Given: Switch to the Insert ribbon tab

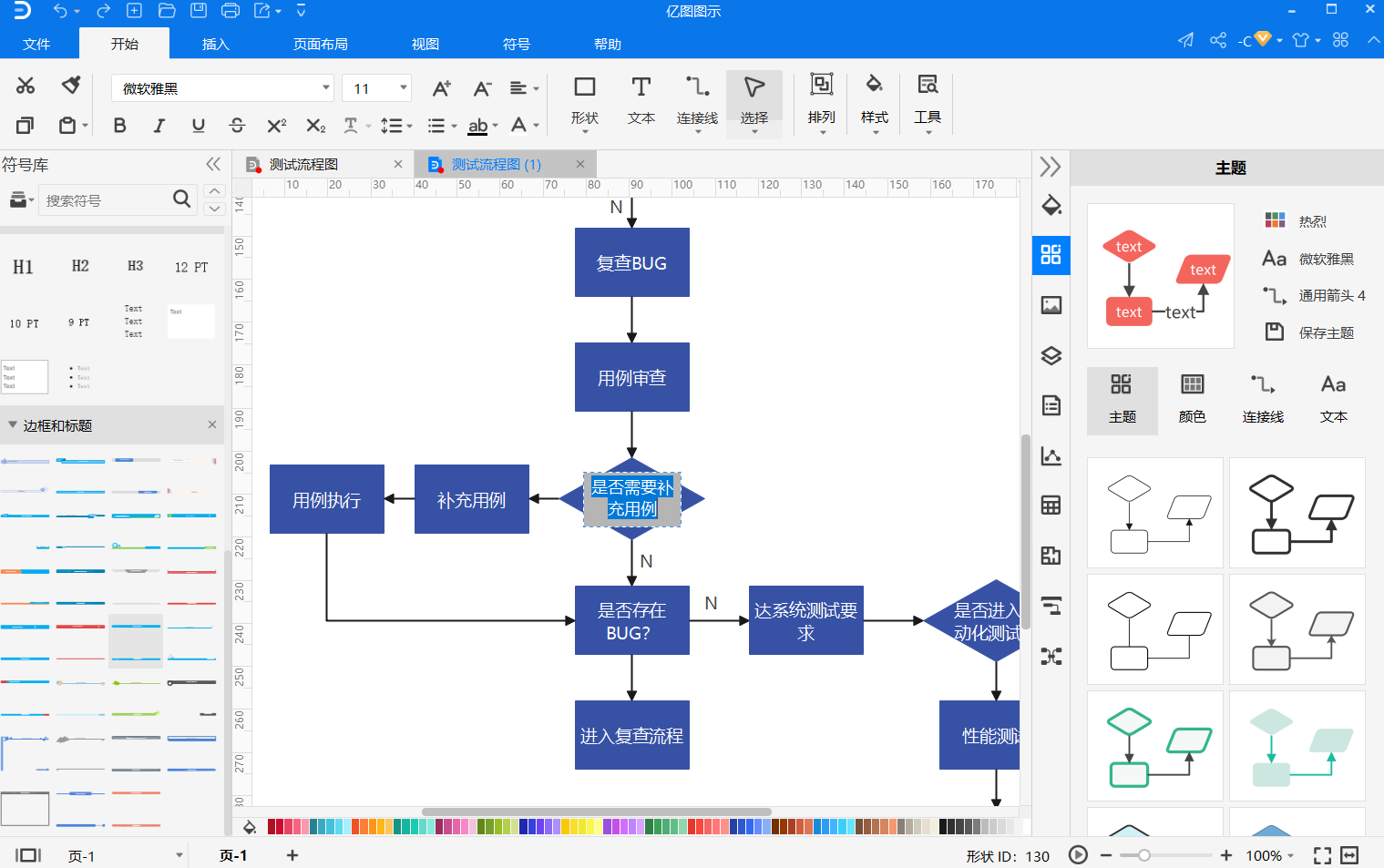Looking at the screenshot, I should pyautogui.click(x=216, y=44).
